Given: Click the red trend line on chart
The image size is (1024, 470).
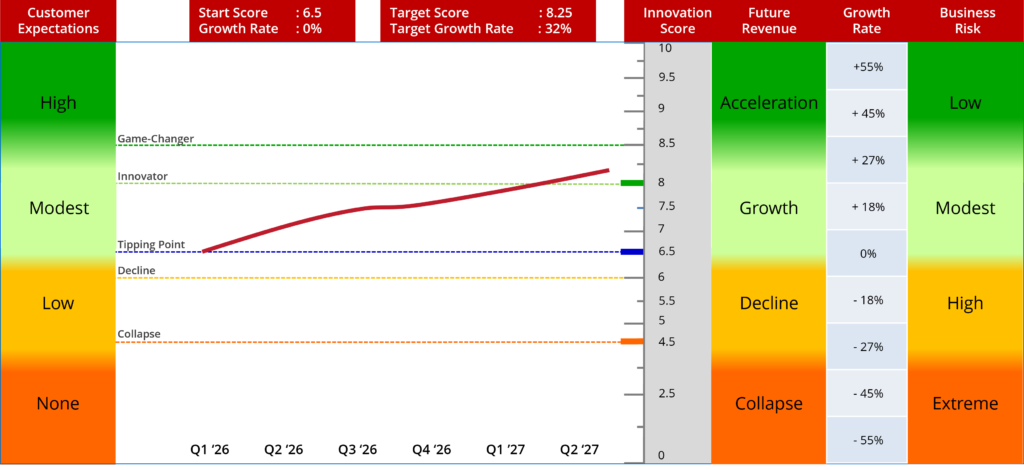Looking at the screenshot, I should pos(400,206).
